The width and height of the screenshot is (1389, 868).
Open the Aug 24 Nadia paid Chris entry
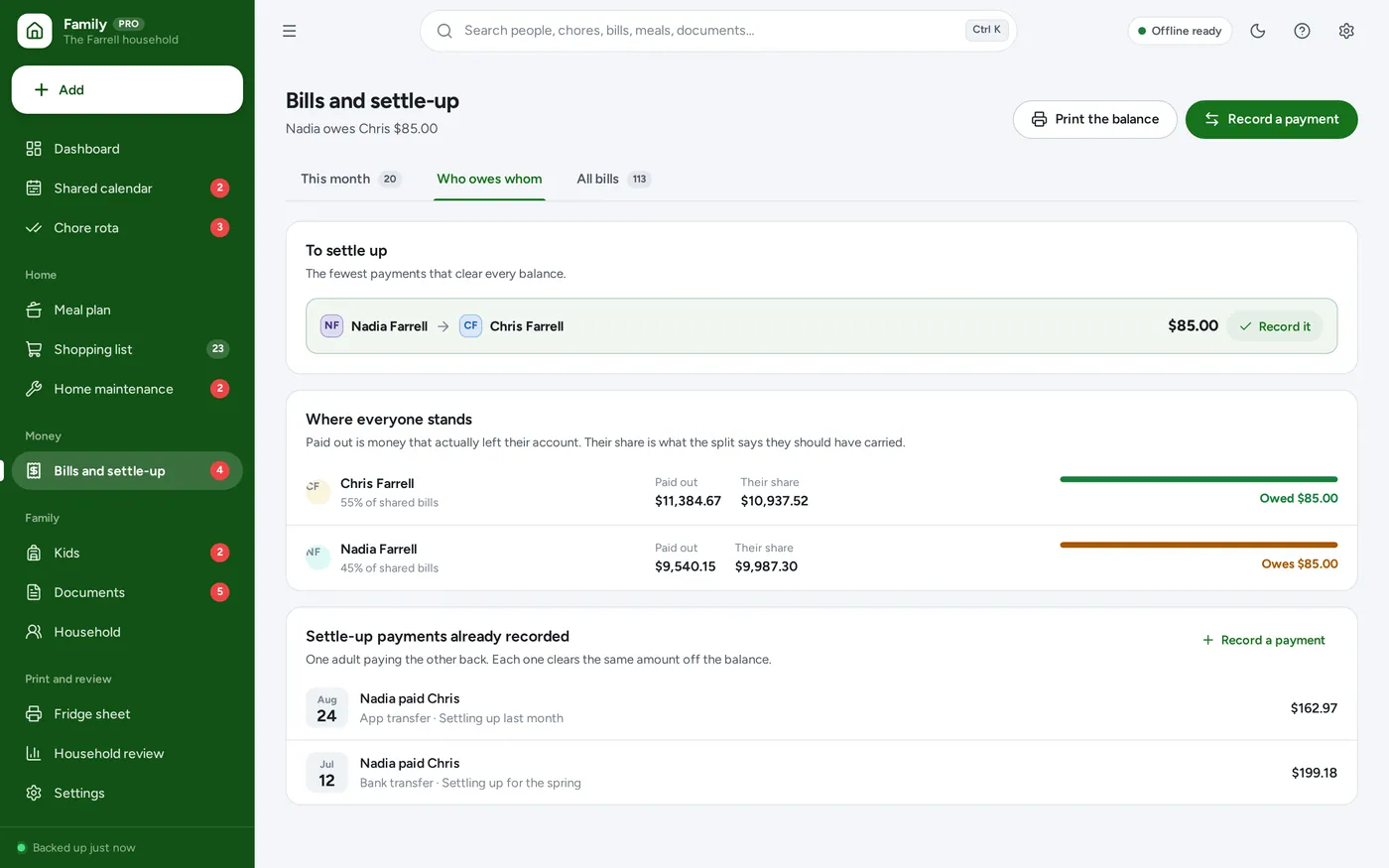pyautogui.click(x=821, y=708)
